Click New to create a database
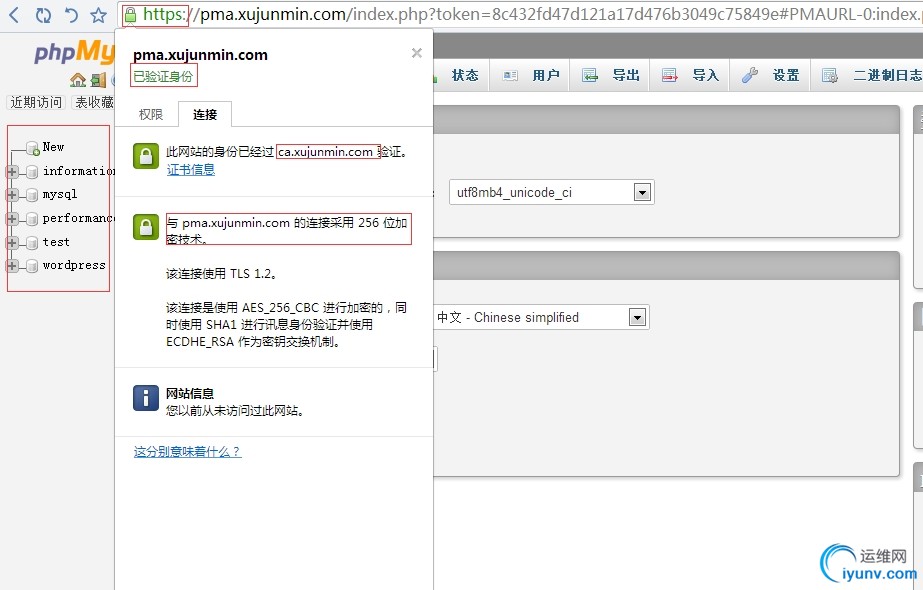This screenshot has width=923, height=590. (53, 147)
